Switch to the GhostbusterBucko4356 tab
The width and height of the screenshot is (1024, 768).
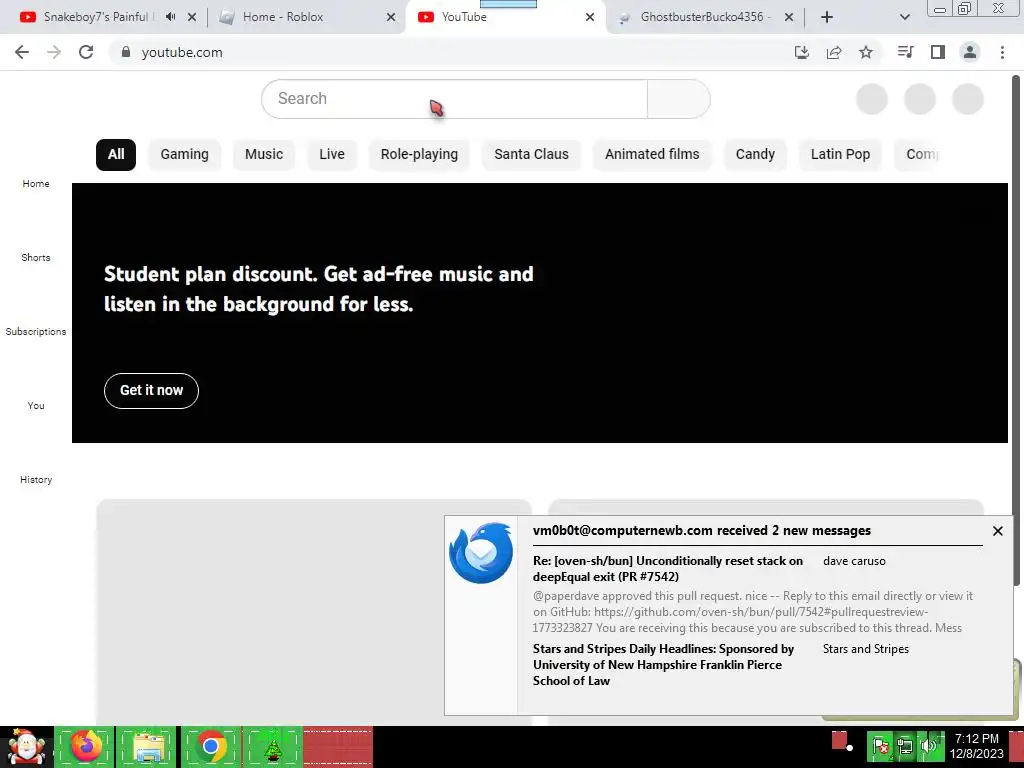tap(705, 17)
